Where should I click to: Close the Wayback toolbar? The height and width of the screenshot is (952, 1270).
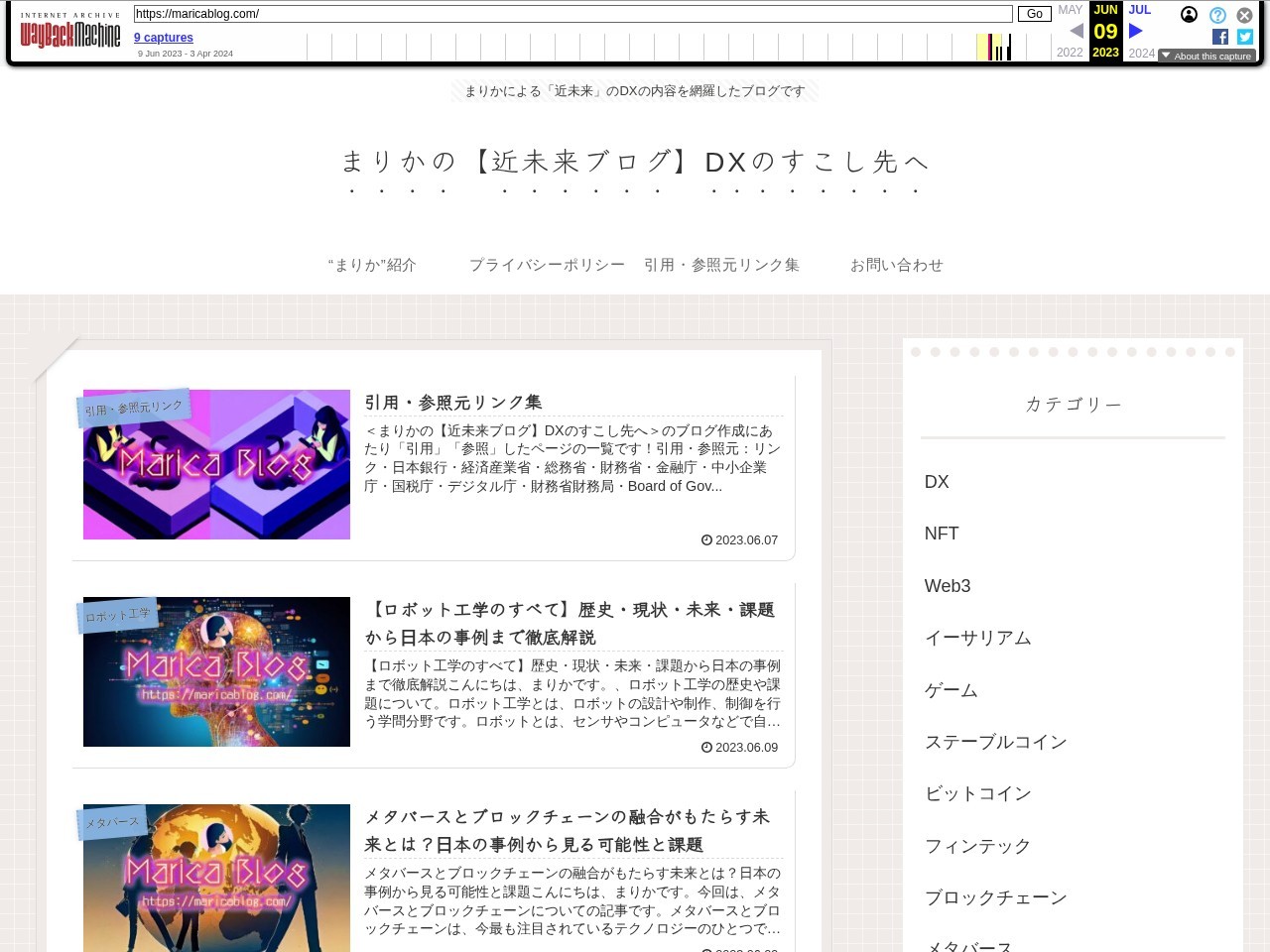click(x=1244, y=15)
